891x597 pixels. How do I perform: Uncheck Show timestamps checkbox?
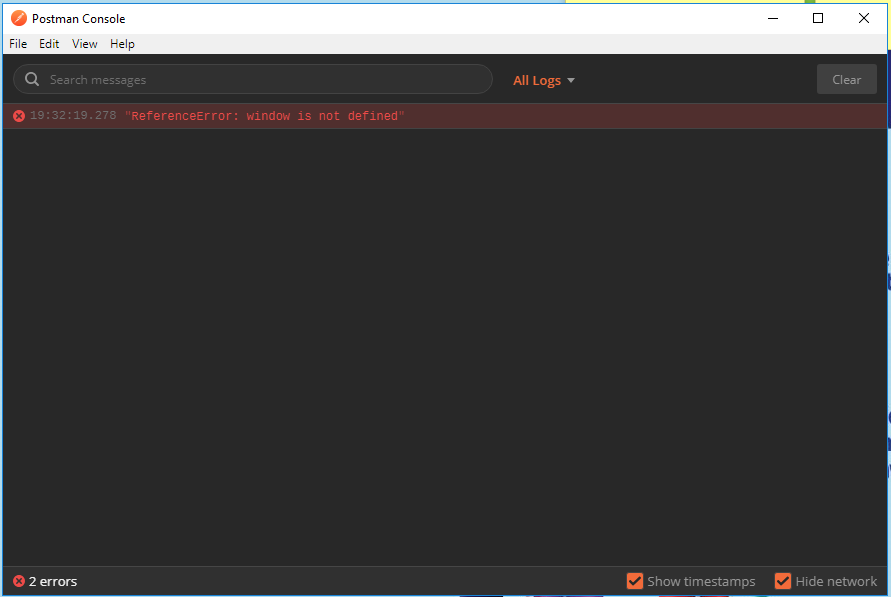(635, 581)
